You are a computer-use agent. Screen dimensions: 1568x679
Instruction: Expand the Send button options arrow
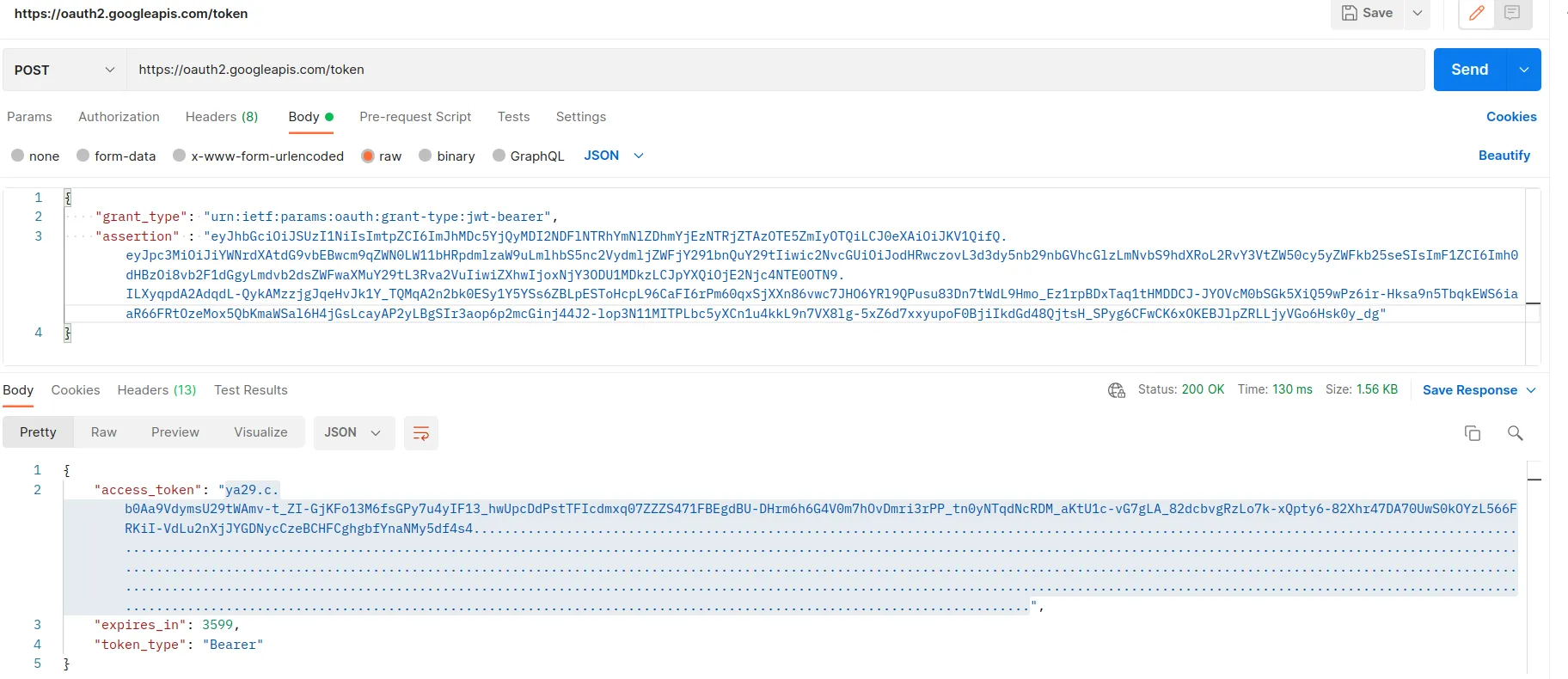1524,70
